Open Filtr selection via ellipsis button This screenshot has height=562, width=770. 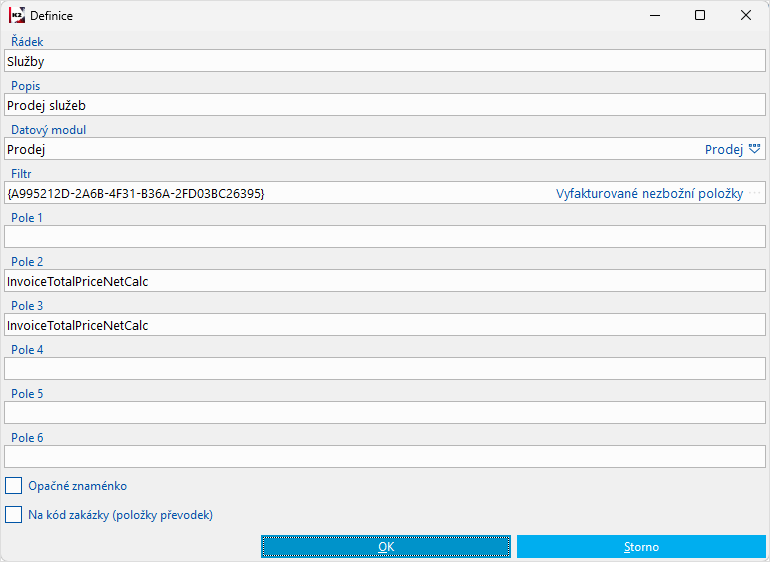pos(755,193)
